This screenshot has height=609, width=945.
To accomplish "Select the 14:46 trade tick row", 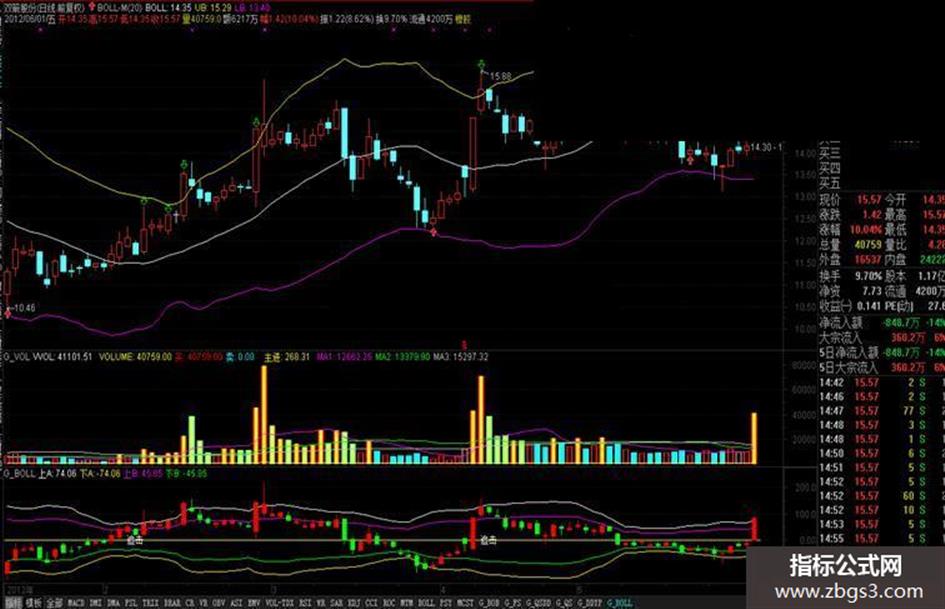I will click(881, 397).
